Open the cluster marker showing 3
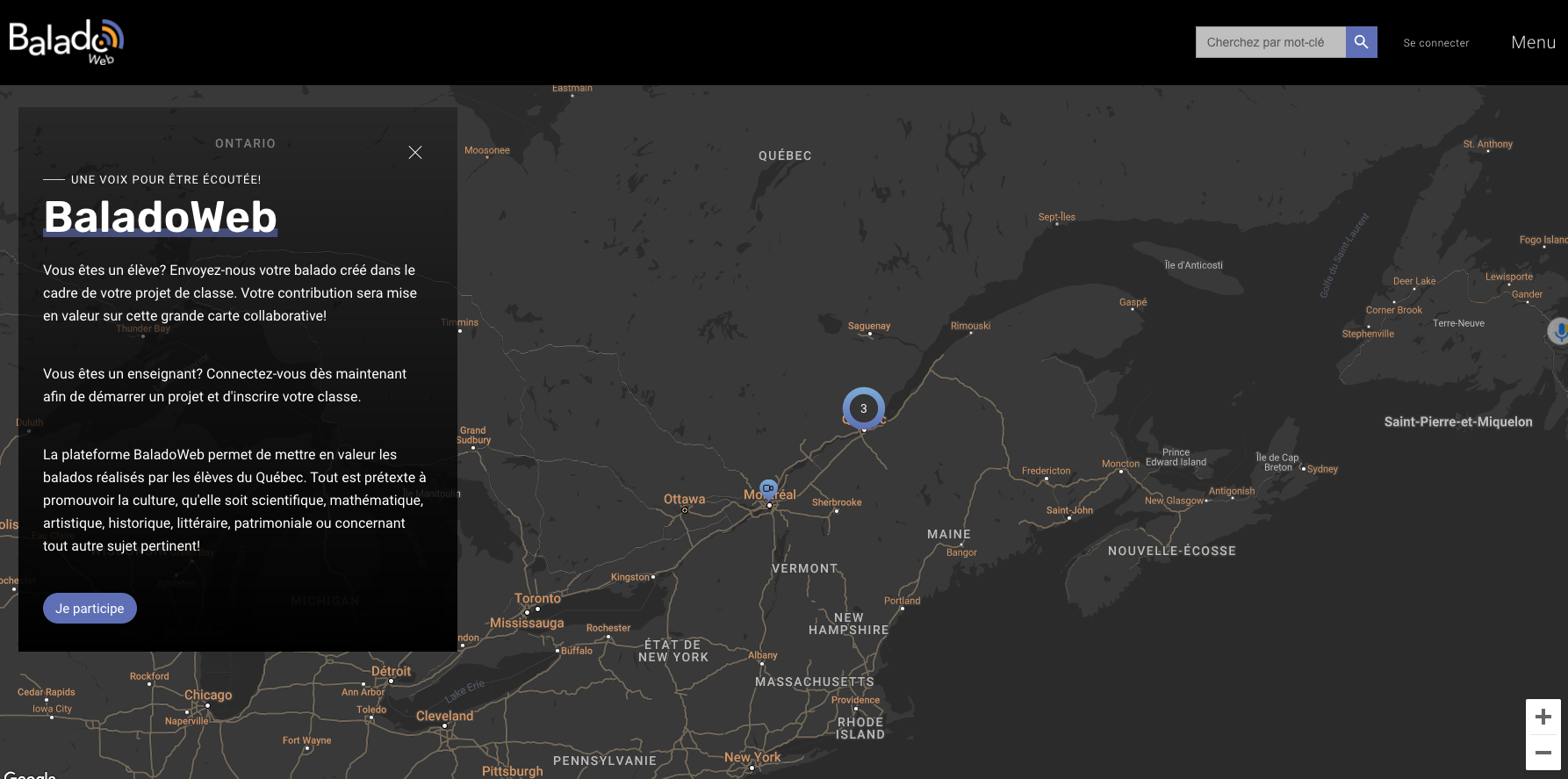 (x=864, y=408)
